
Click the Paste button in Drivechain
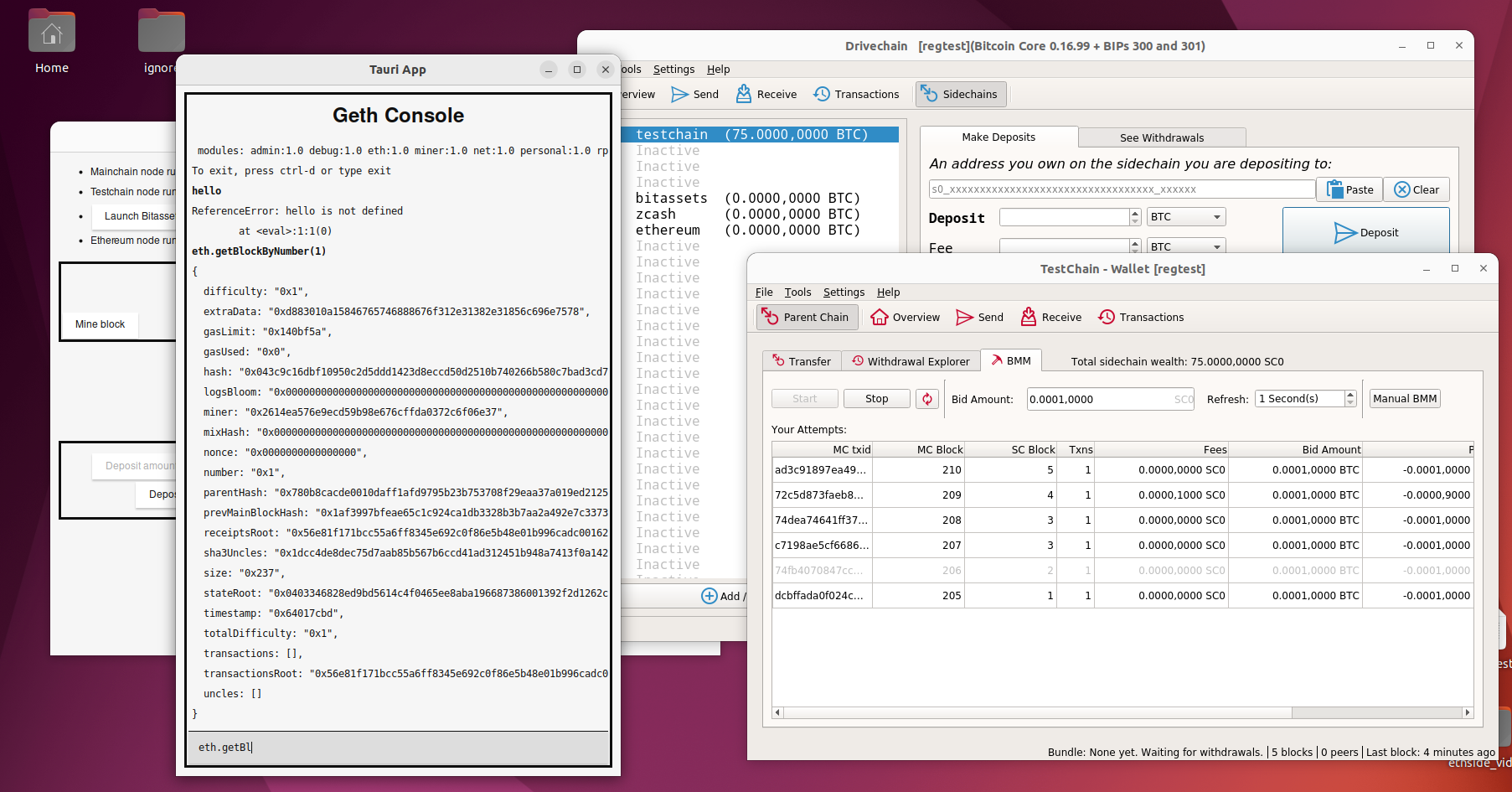click(x=1349, y=189)
